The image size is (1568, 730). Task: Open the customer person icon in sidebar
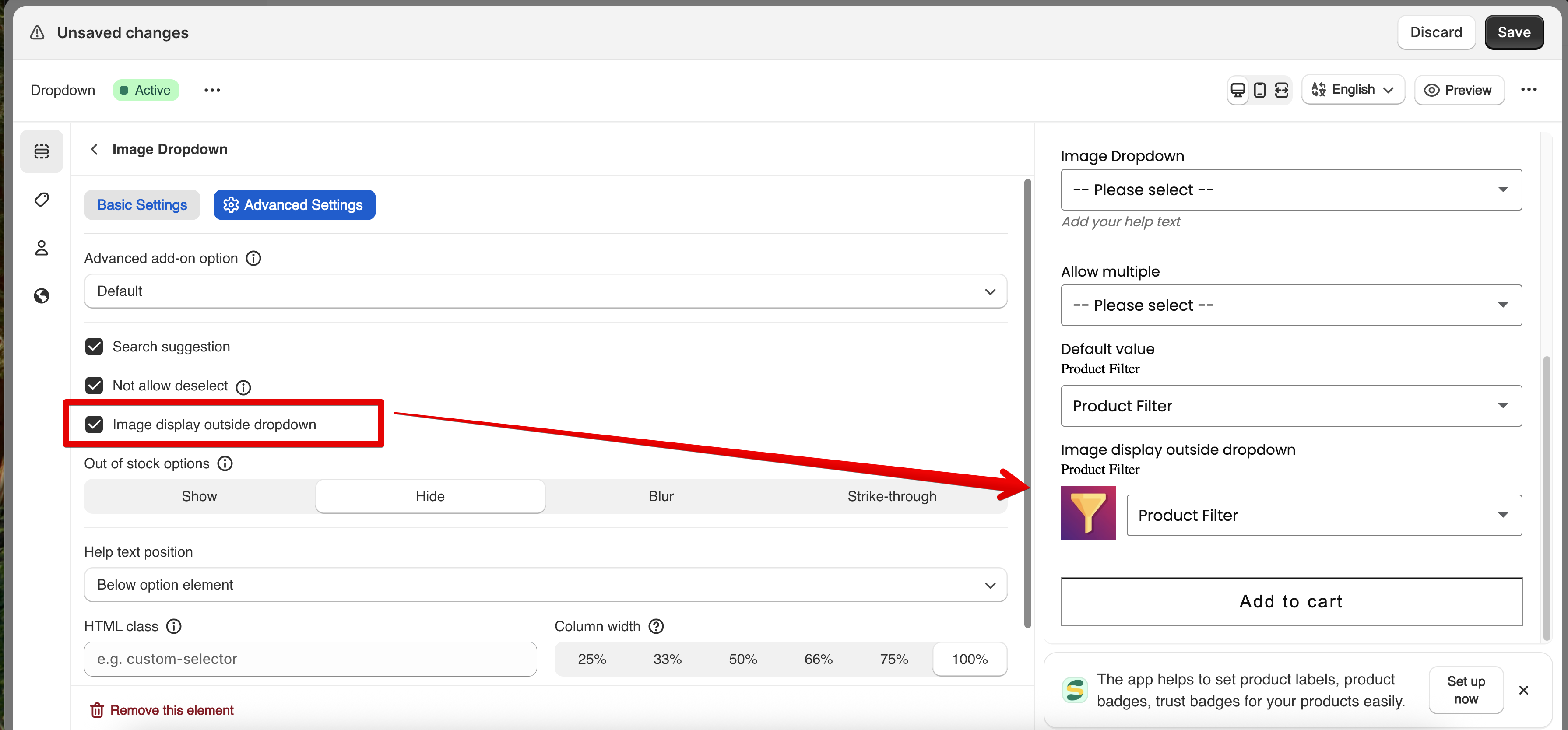(42, 248)
